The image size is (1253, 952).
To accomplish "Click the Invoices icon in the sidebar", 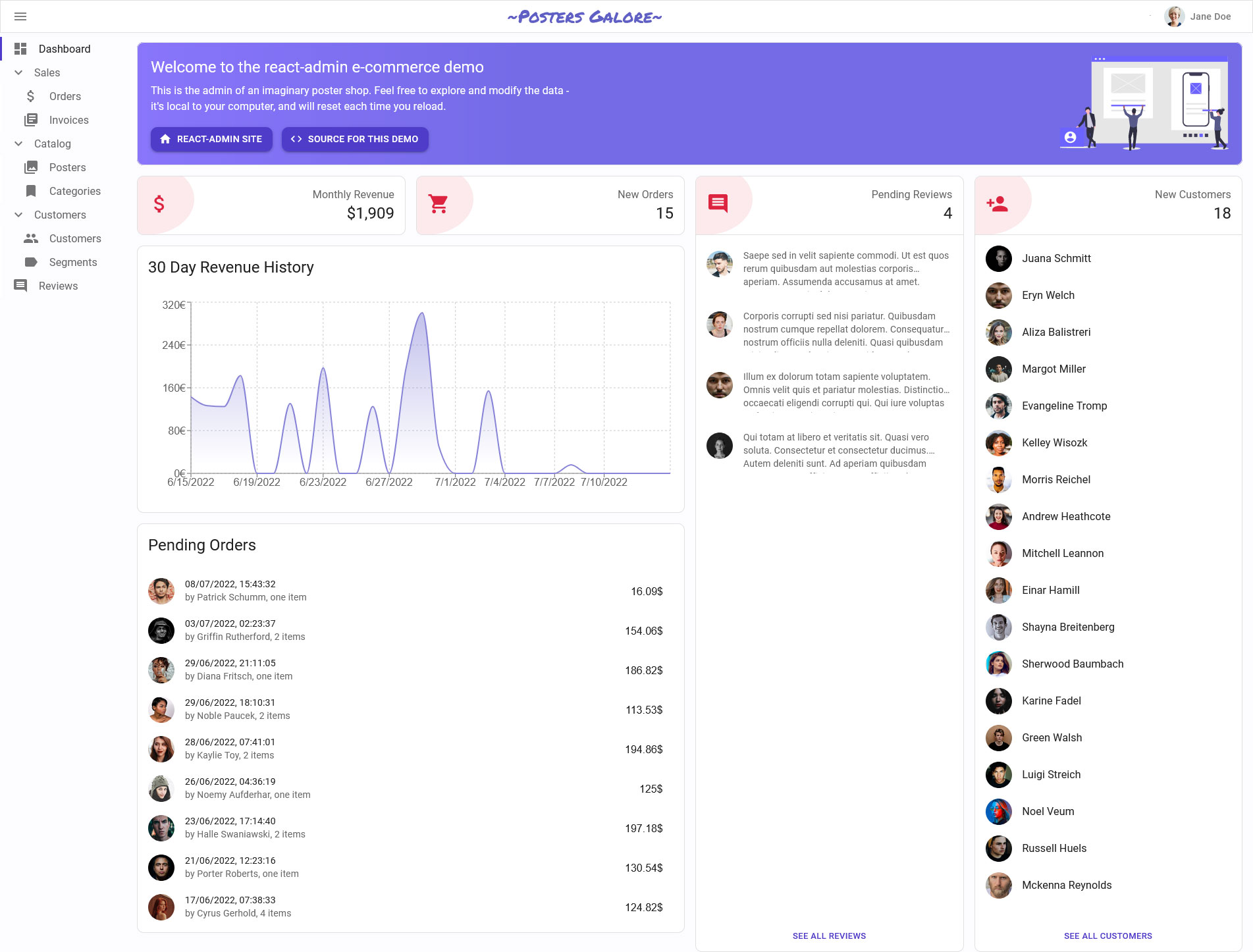I will [x=31, y=120].
